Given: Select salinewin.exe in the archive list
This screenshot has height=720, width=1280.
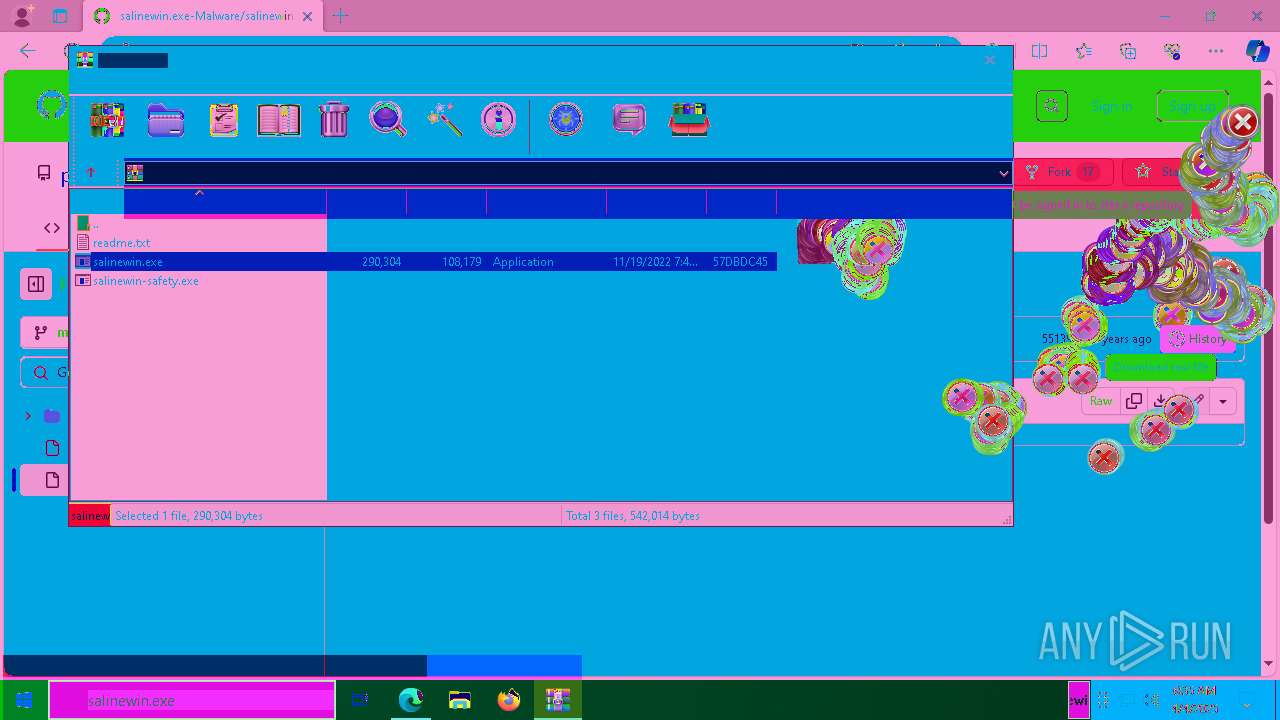Looking at the screenshot, I should click(425, 262).
